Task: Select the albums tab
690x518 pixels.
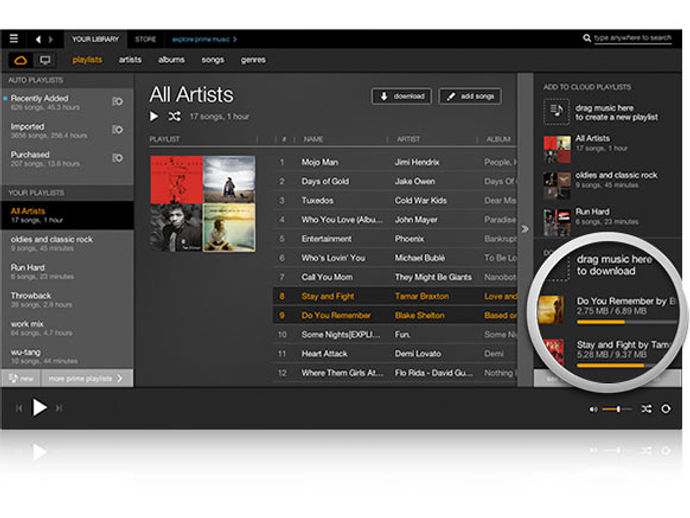Action: click(x=171, y=60)
